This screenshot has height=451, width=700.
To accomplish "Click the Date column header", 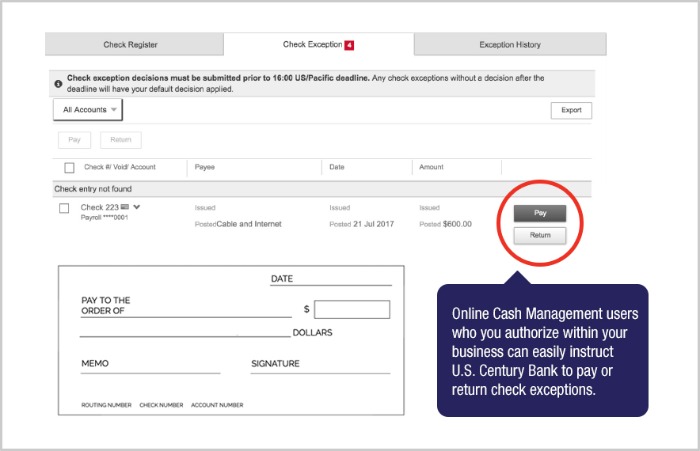I will (337, 167).
